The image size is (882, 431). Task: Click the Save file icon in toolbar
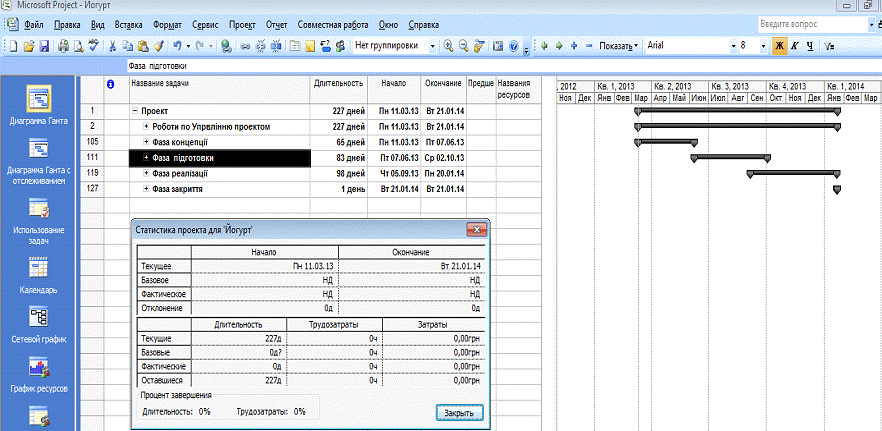coord(43,46)
